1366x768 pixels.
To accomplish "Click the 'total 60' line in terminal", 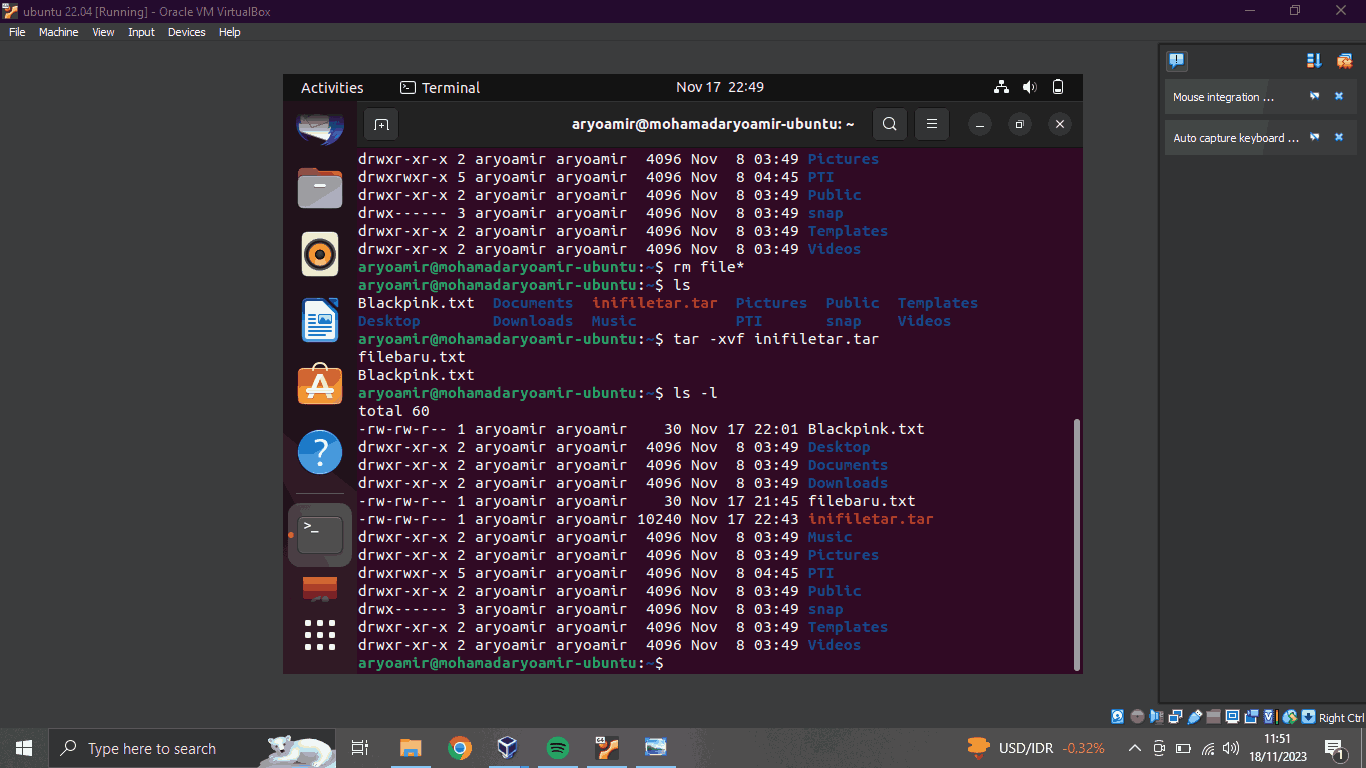I will [x=394, y=411].
